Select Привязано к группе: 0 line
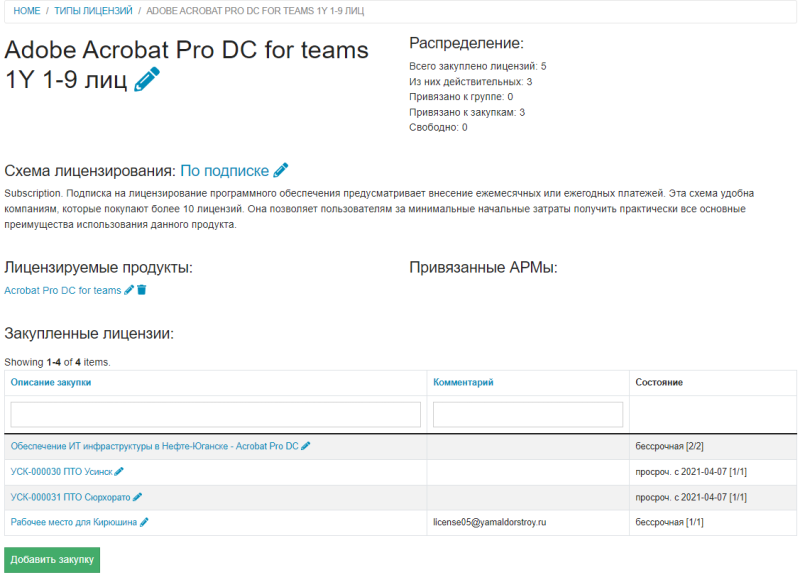Viewport: 800px width, 575px height. pos(461,97)
